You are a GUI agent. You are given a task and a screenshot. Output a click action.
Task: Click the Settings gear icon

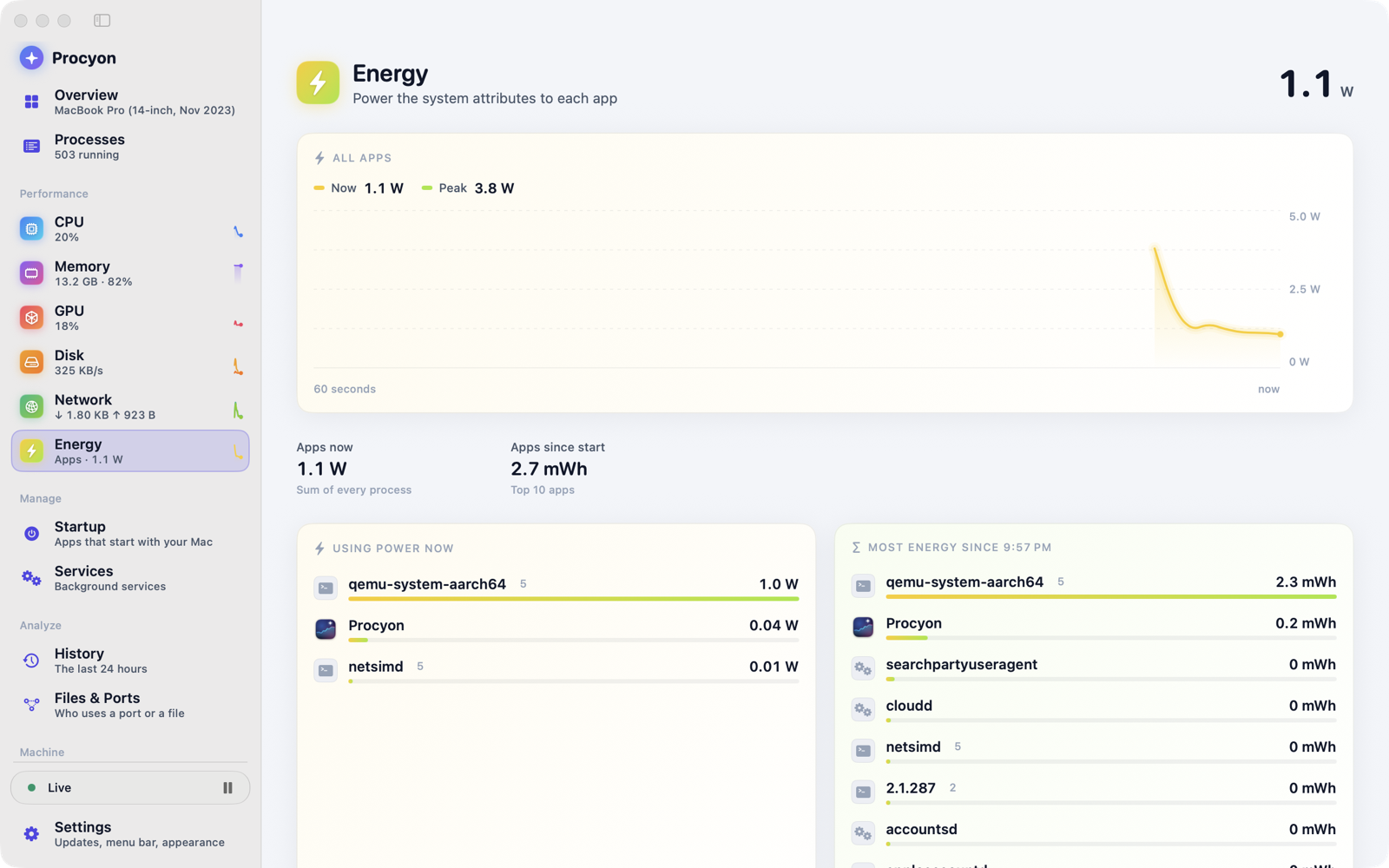click(31, 834)
